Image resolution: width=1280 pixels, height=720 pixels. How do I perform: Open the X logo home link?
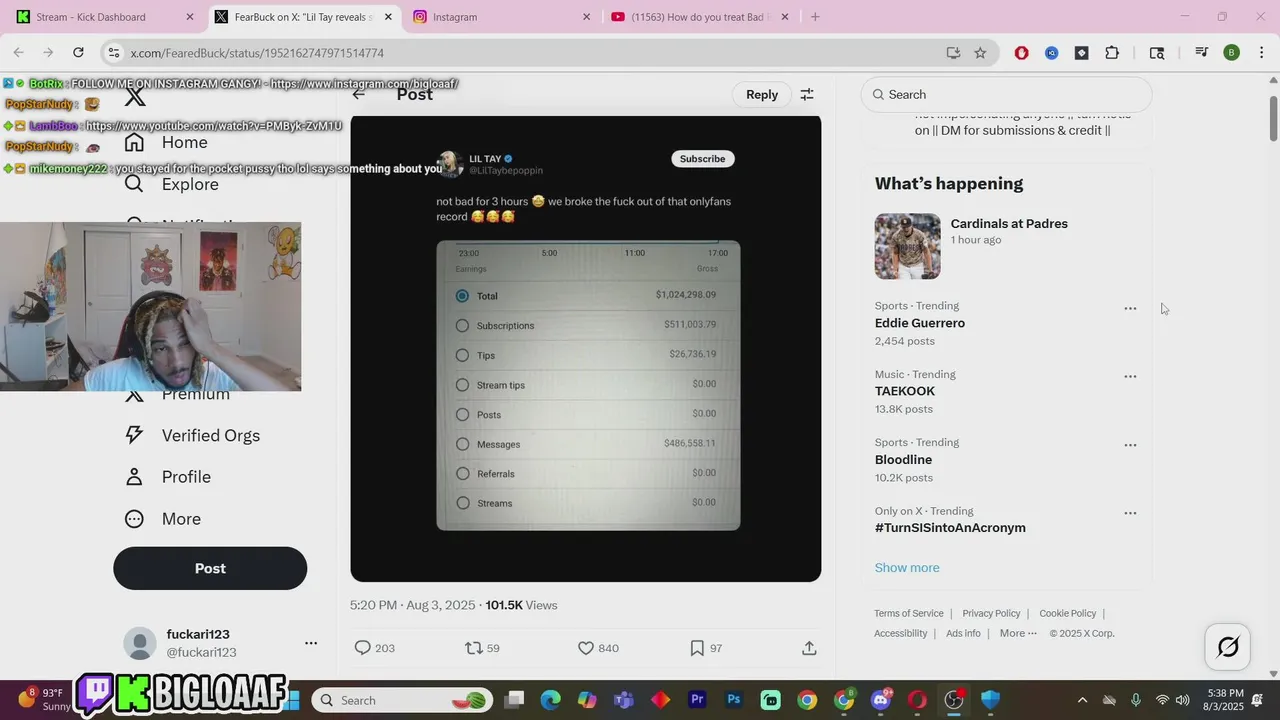(x=135, y=97)
